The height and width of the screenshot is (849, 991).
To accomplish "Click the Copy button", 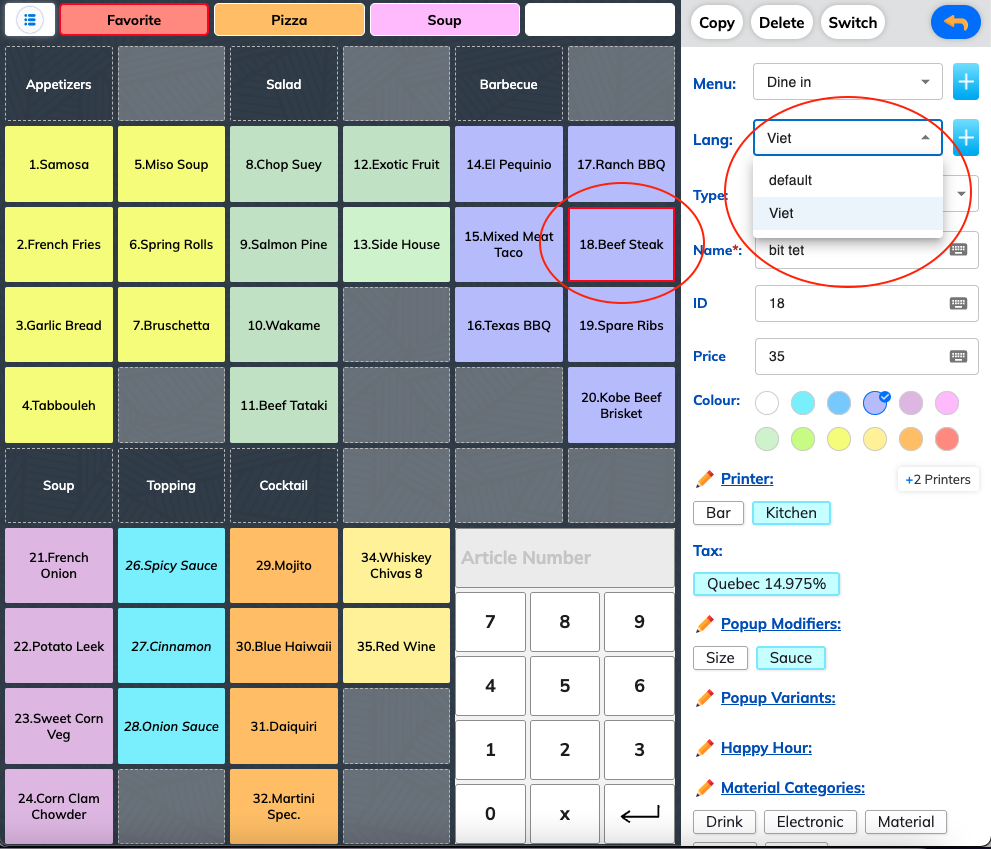I will coord(717,23).
